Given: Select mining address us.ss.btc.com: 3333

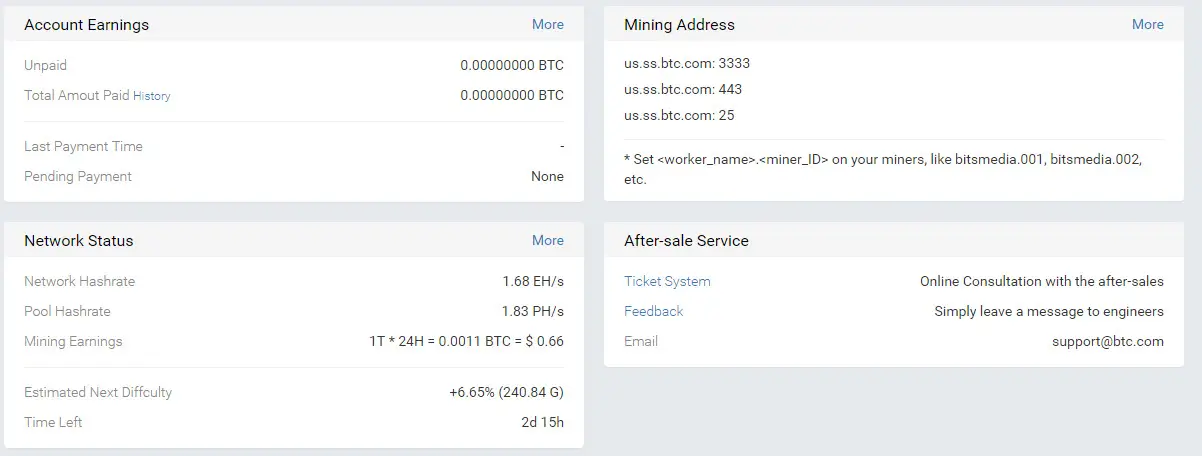Looking at the screenshot, I should pos(687,63).
